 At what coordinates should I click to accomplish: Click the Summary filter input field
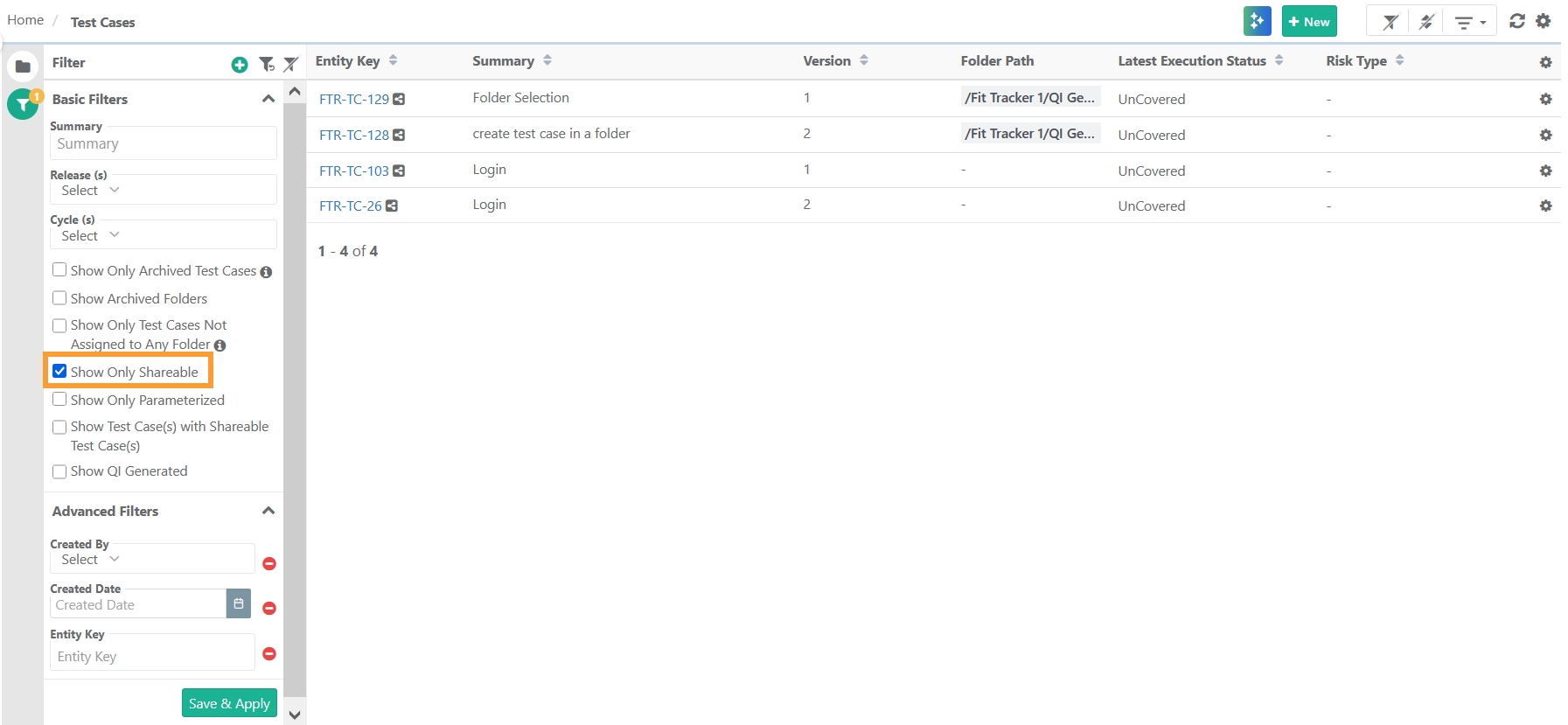(163, 143)
